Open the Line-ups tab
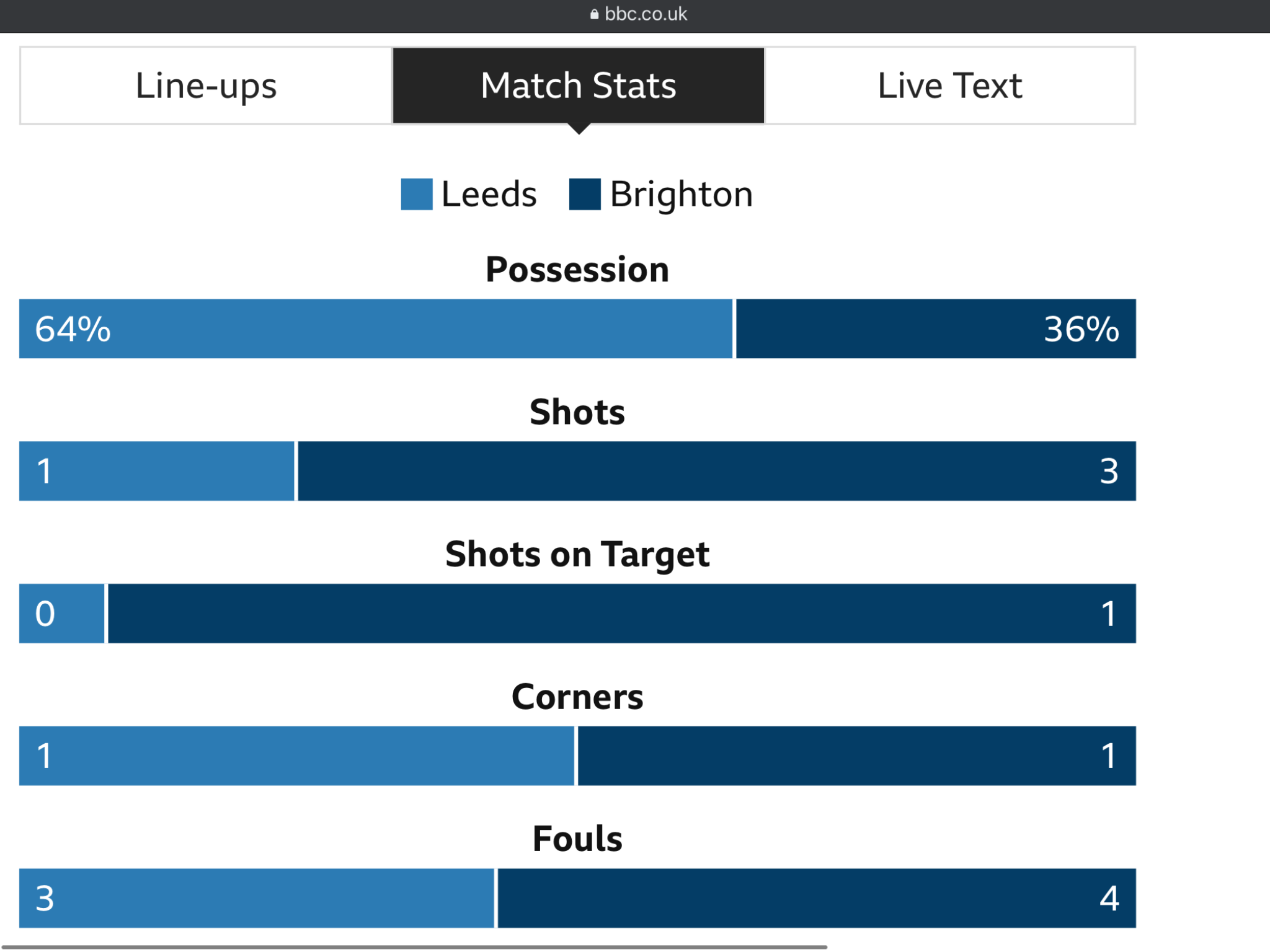The image size is (1270, 952). [206, 86]
